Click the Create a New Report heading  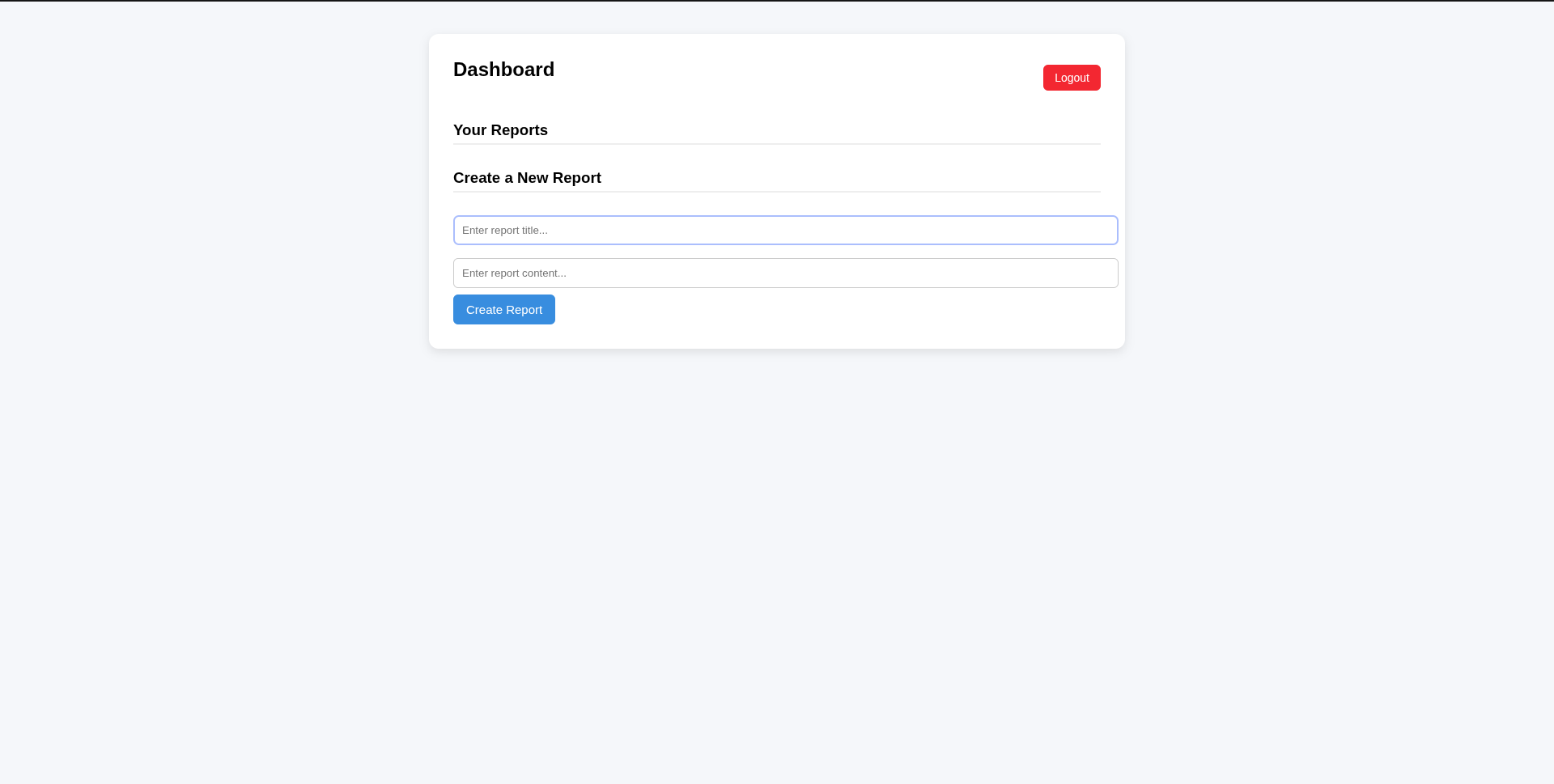(x=527, y=178)
